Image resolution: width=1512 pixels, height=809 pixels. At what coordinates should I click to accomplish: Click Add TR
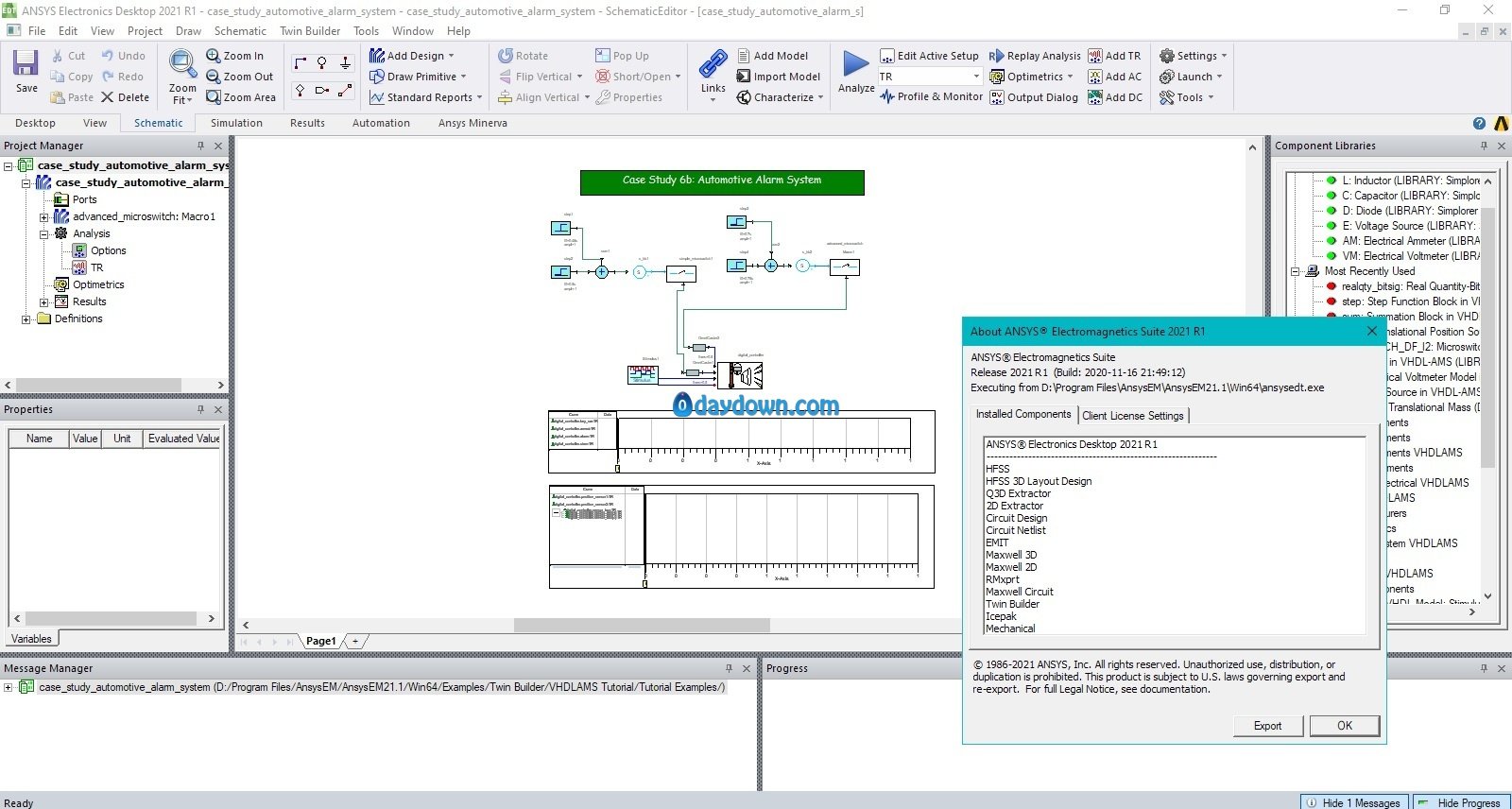(1114, 56)
